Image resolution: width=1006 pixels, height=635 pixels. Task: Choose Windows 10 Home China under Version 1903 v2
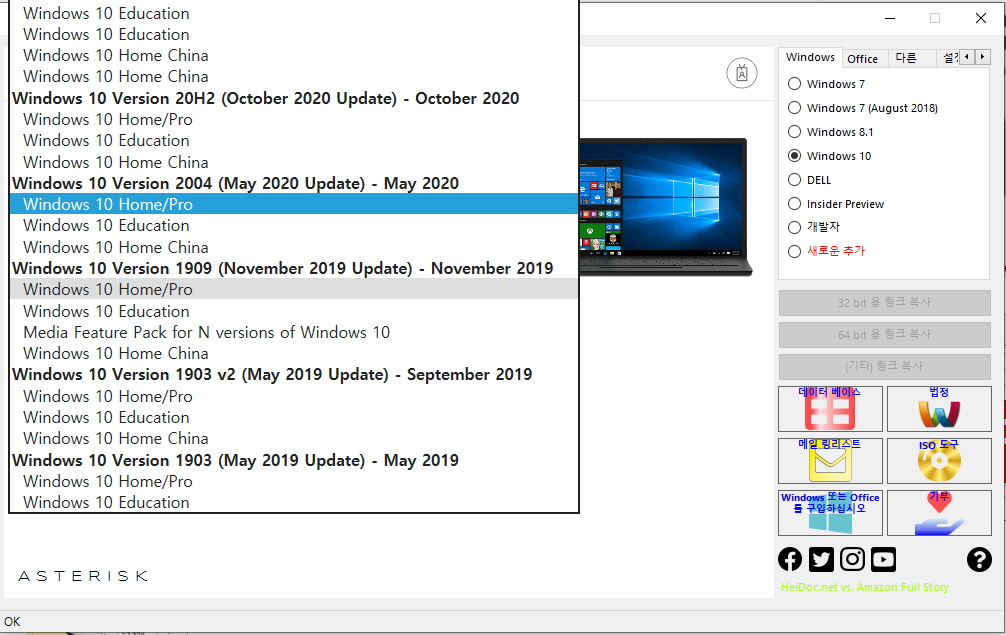pyautogui.click(x=294, y=439)
